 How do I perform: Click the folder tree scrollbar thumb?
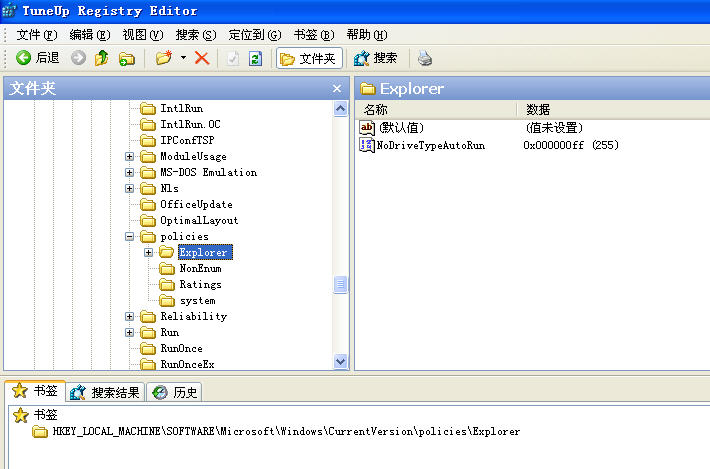341,284
